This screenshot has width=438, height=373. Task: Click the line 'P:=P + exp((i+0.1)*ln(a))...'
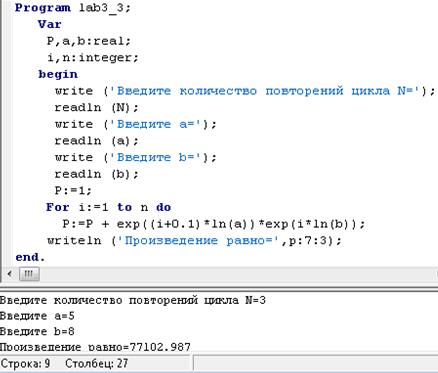(x=214, y=224)
